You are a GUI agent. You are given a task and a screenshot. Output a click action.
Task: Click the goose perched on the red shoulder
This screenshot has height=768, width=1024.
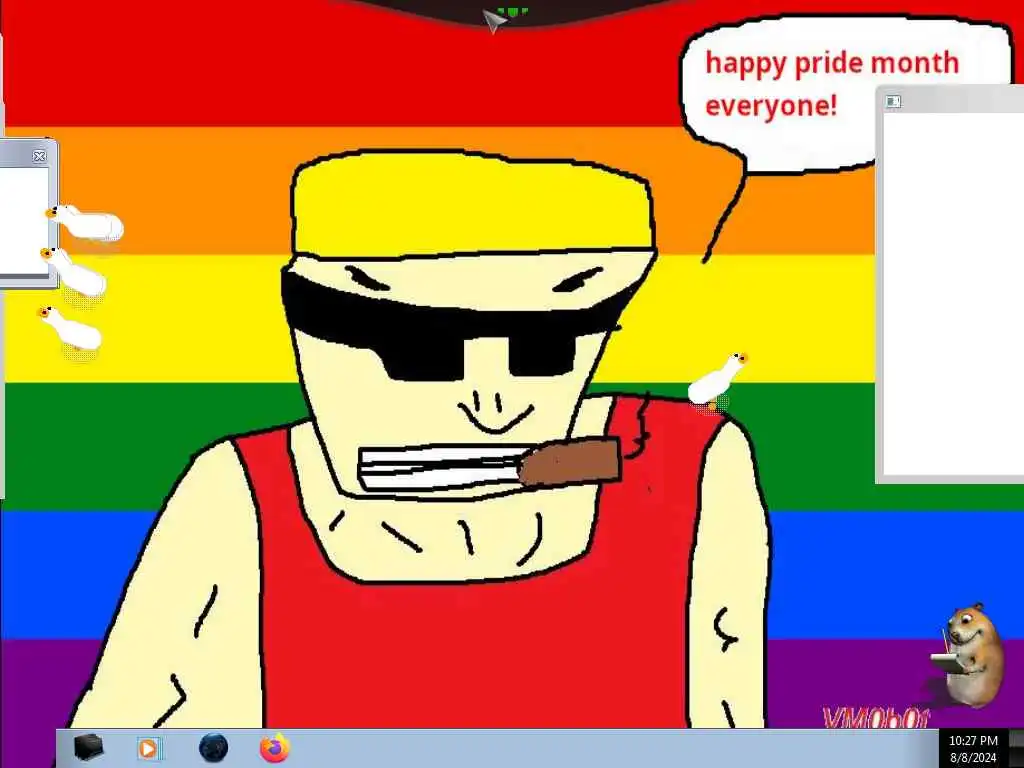point(716,382)
